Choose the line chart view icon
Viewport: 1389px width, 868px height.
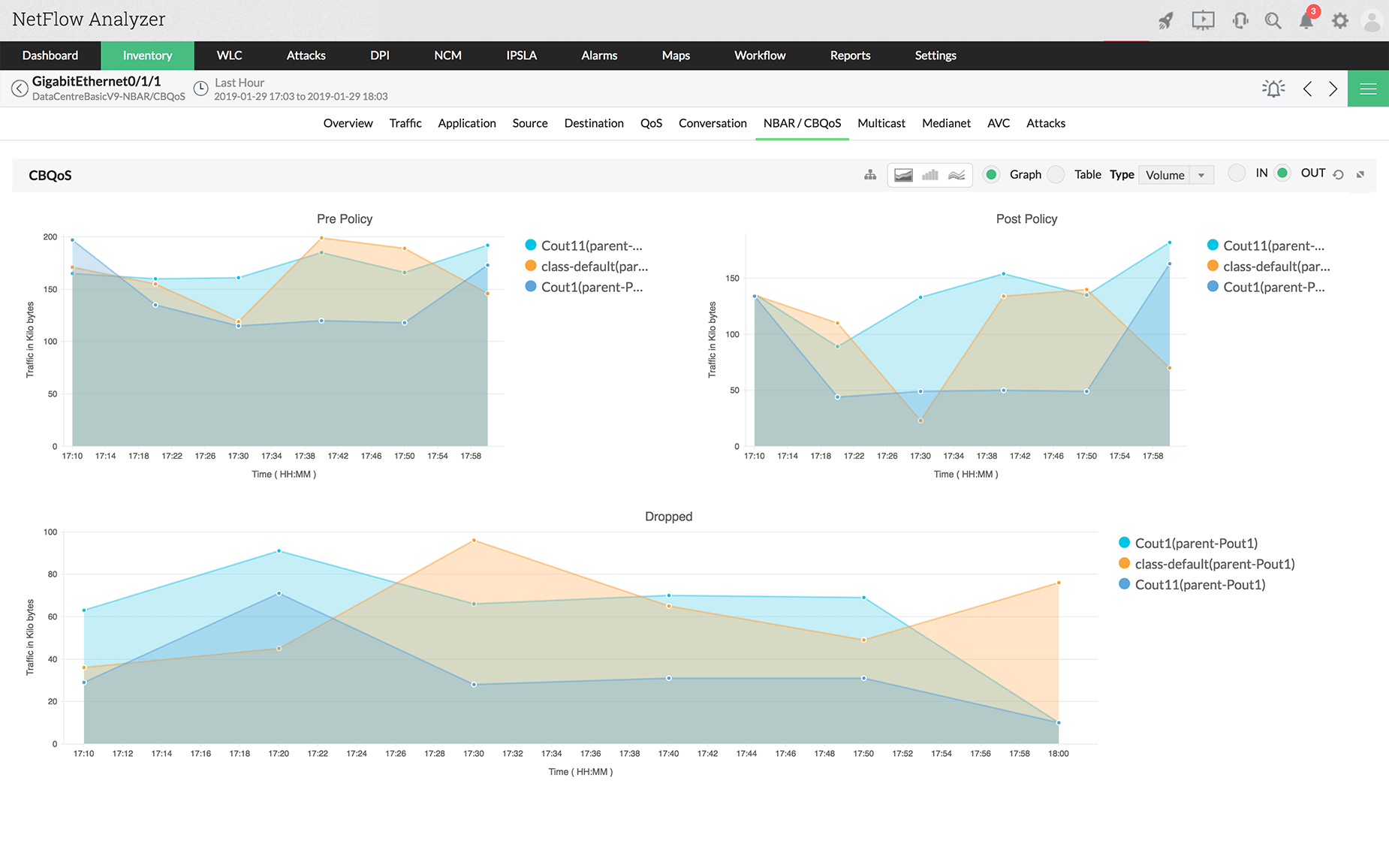tap(956, 174)
